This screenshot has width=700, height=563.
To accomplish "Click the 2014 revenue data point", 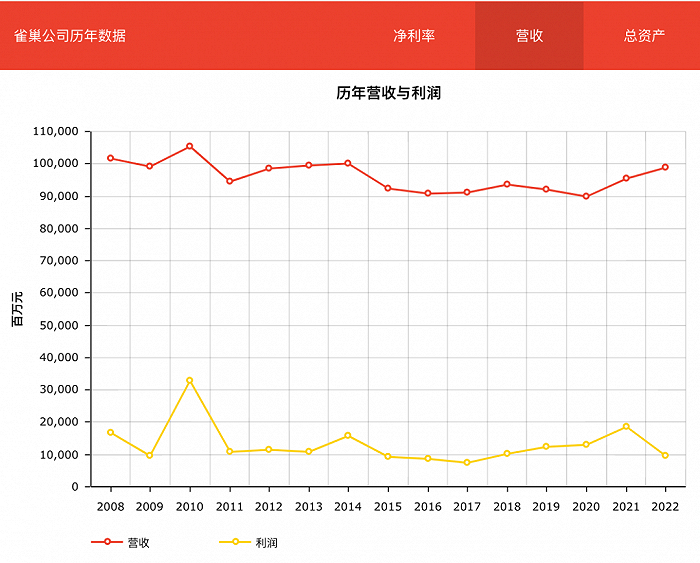I will pyautogui.click(x=348, y=163).
